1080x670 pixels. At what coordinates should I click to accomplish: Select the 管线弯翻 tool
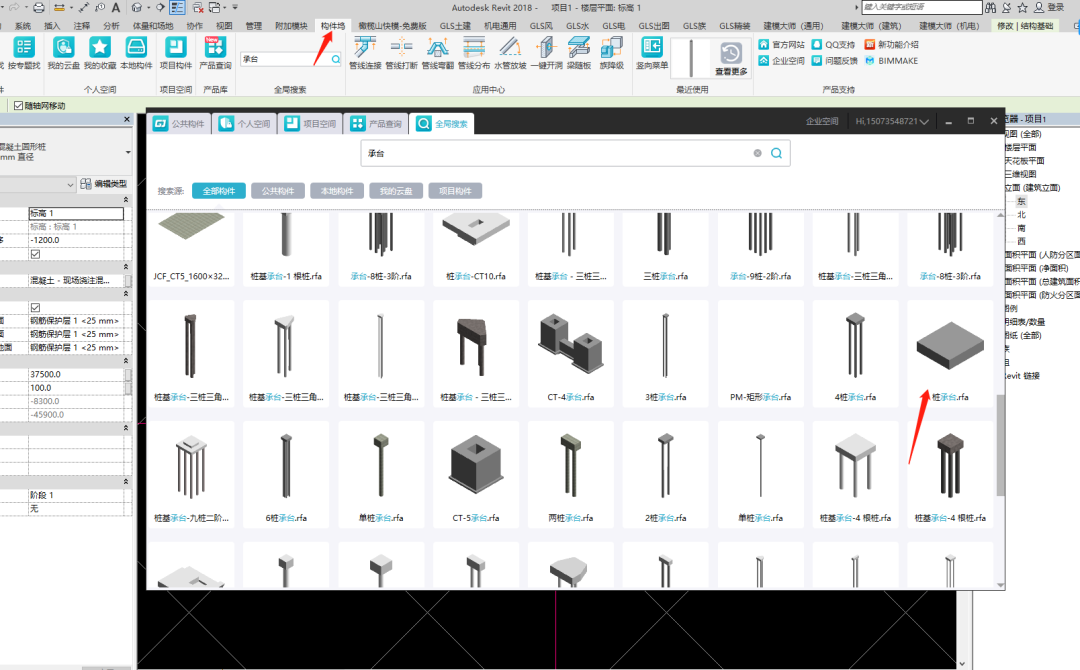(x=437, y=53)
